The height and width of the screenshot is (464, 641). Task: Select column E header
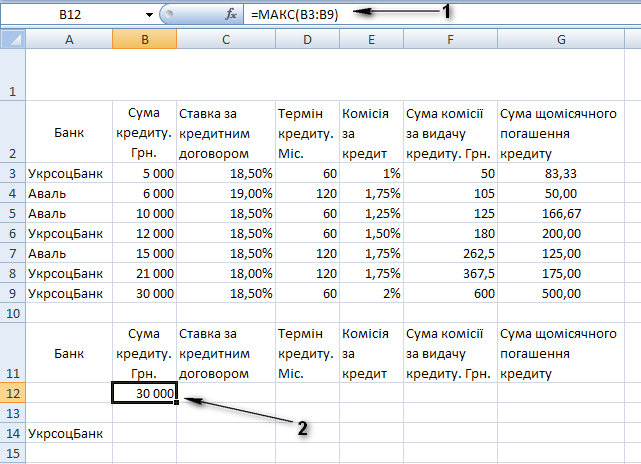pyautogui.click(x=371, y=40)
